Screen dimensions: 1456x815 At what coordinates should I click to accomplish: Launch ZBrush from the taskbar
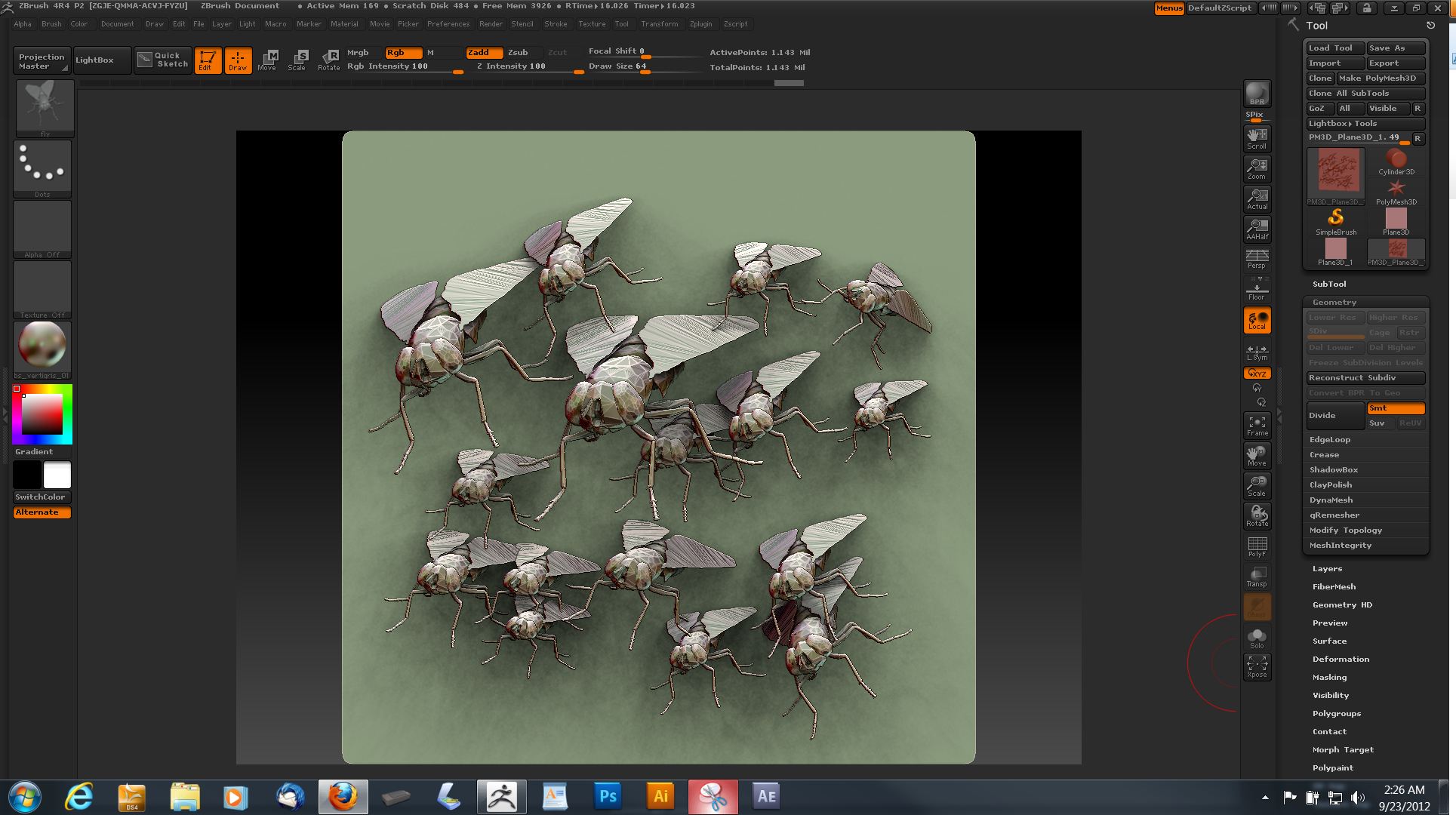pyautogui.click(x=502, y=796)
